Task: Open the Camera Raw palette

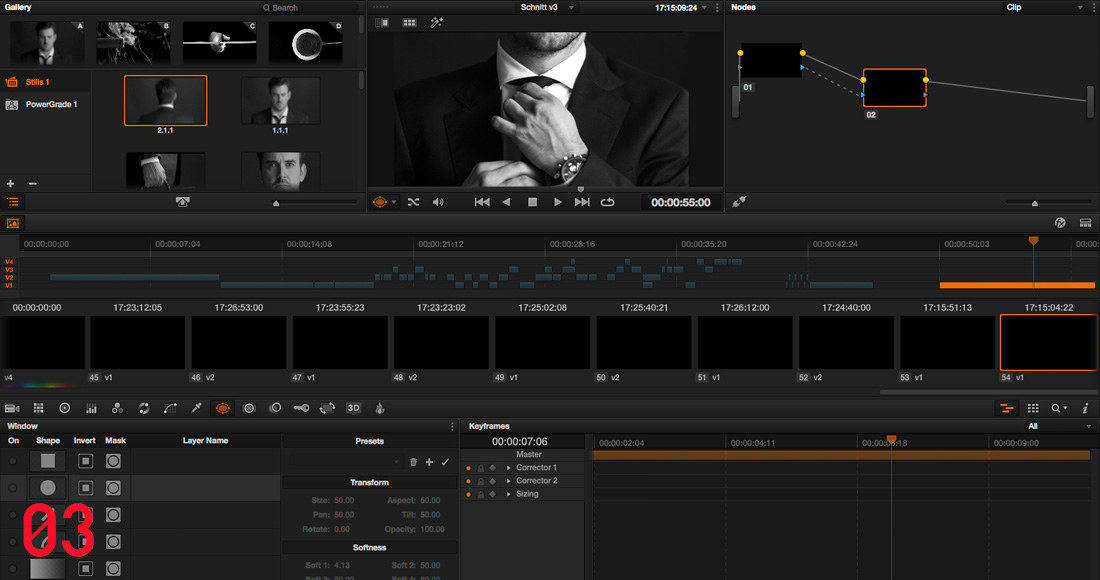Action: tap(12, 408)
